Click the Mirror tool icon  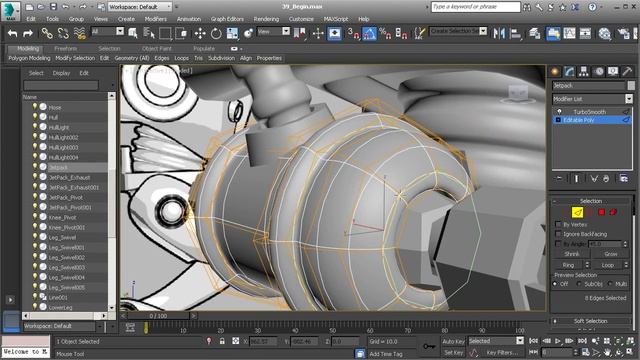499,33
